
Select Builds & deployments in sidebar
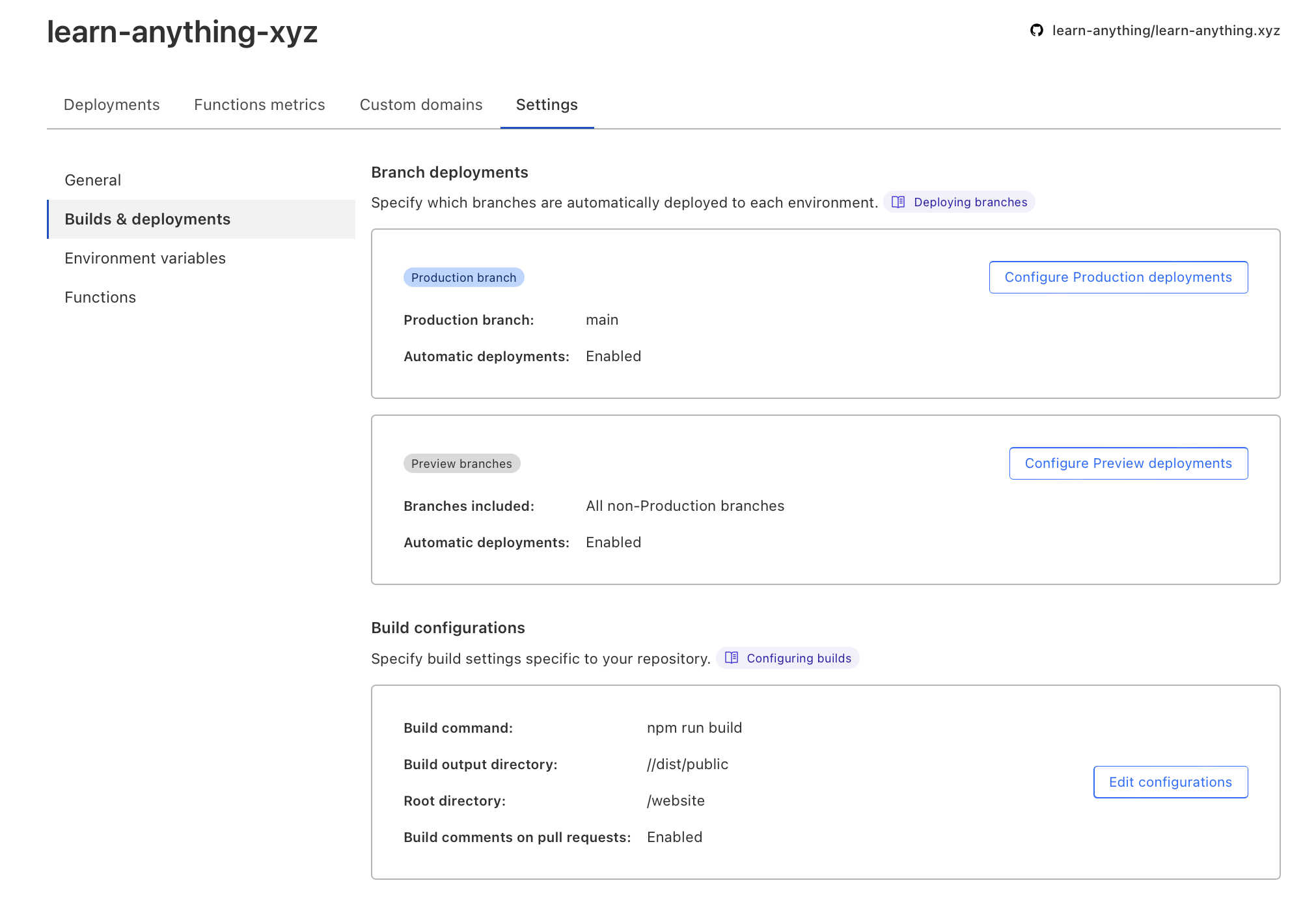pyautogui.click(x=148, y=219)
